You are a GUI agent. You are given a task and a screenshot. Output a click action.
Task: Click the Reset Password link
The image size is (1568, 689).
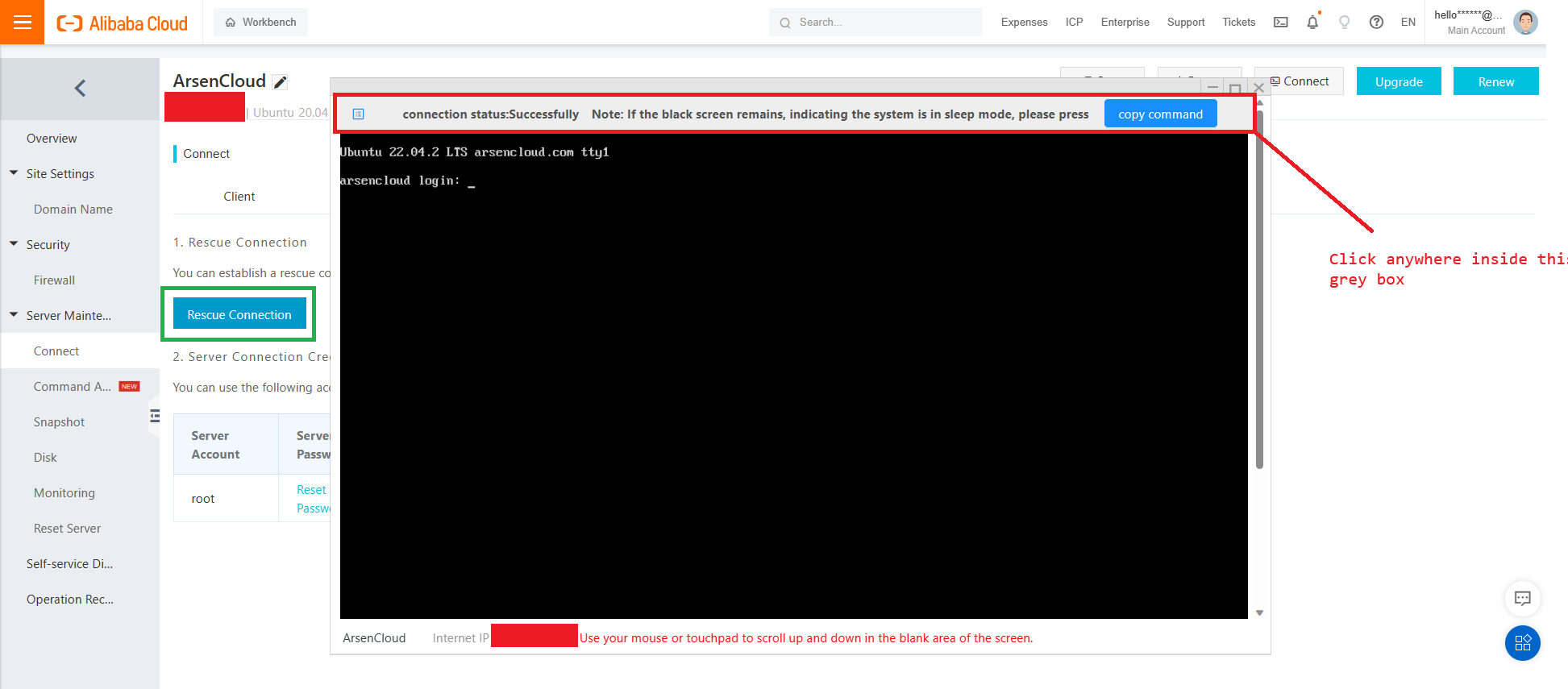tap(313, 499)
